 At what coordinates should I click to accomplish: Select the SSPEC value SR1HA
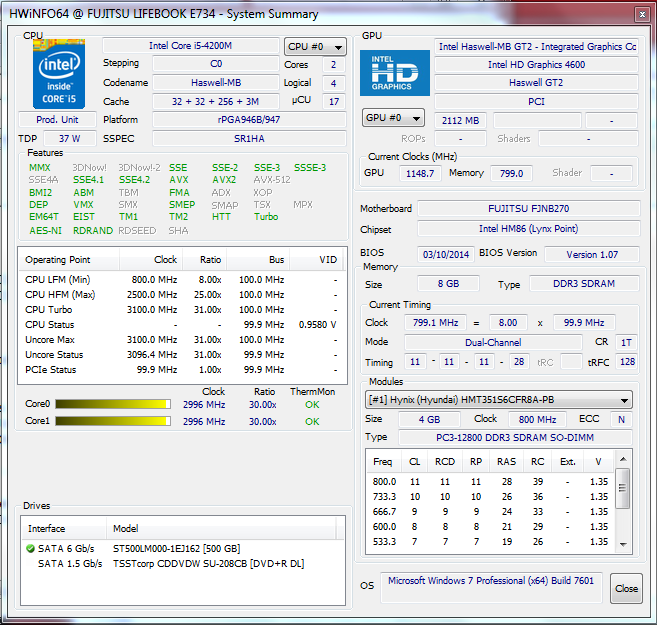(249, 139)
